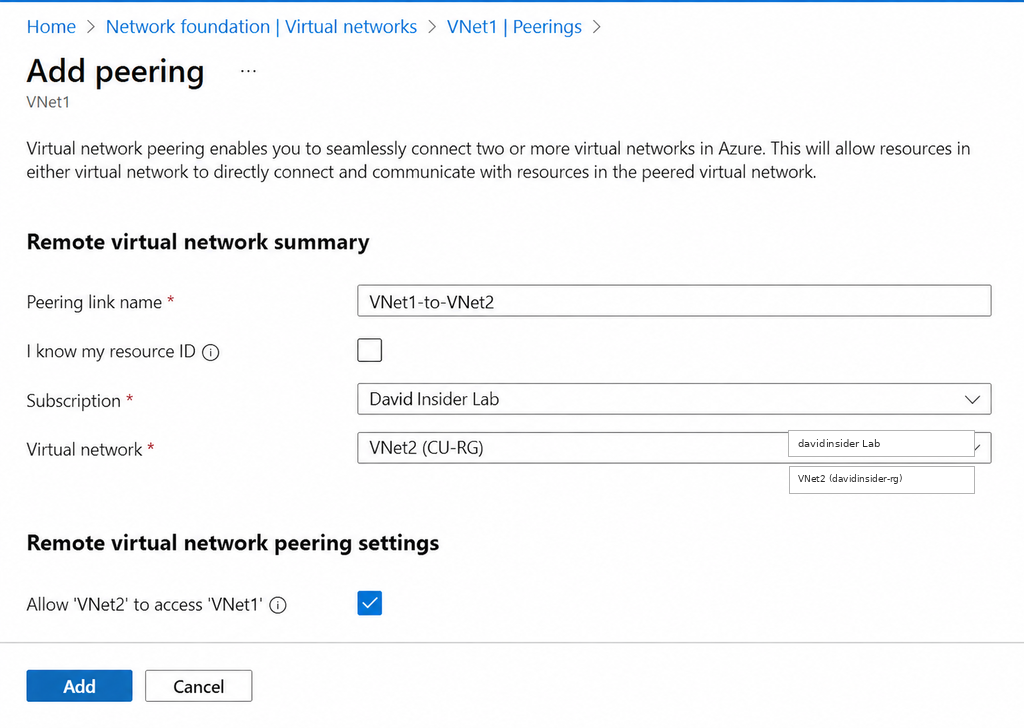Click the Remote virtual network summary heading

[x=198, y=242]
